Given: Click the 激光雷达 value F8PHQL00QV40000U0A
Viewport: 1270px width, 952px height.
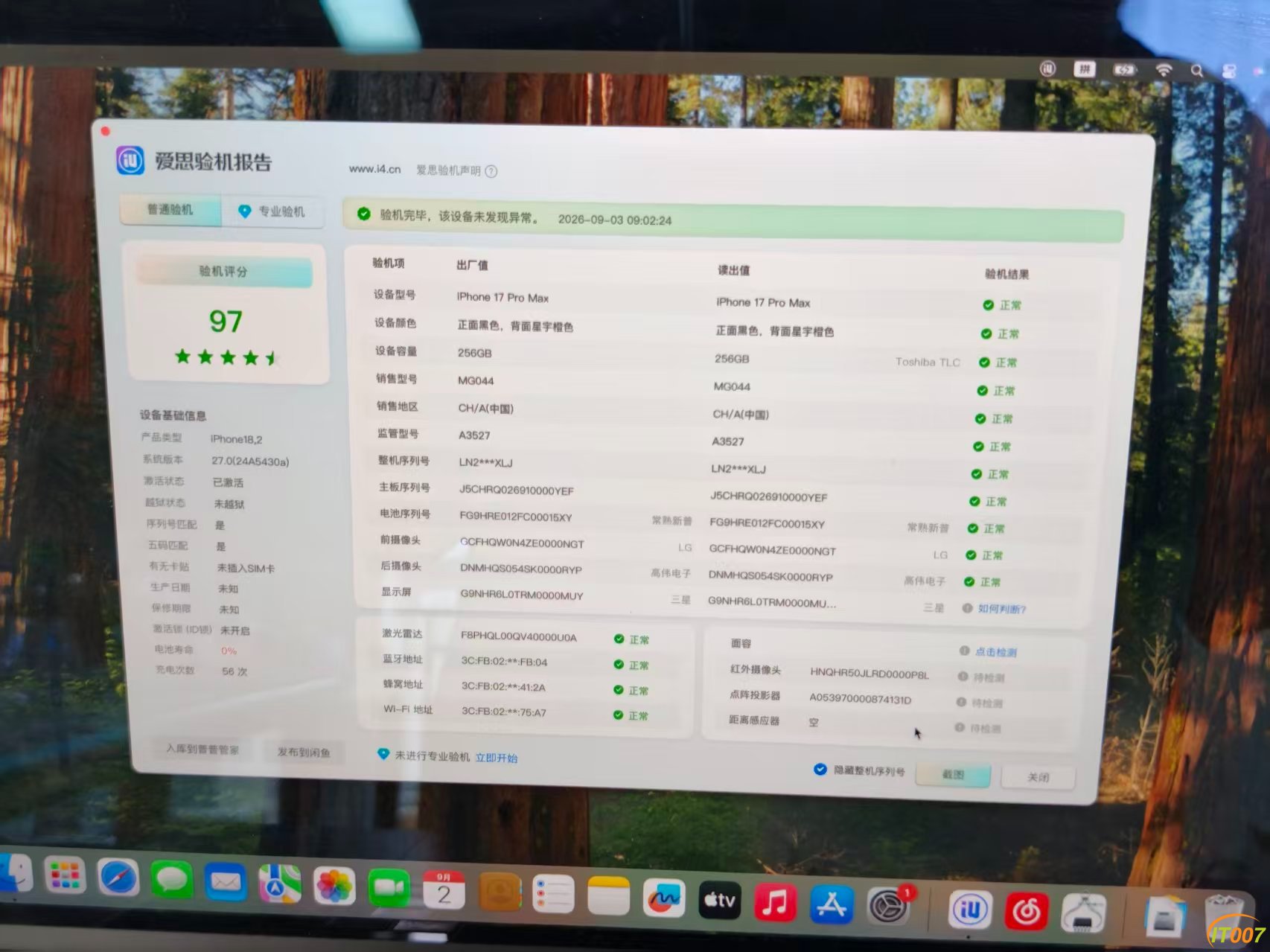Looking at the screenshot, I should pyautogui.click(x=518, y=636).
